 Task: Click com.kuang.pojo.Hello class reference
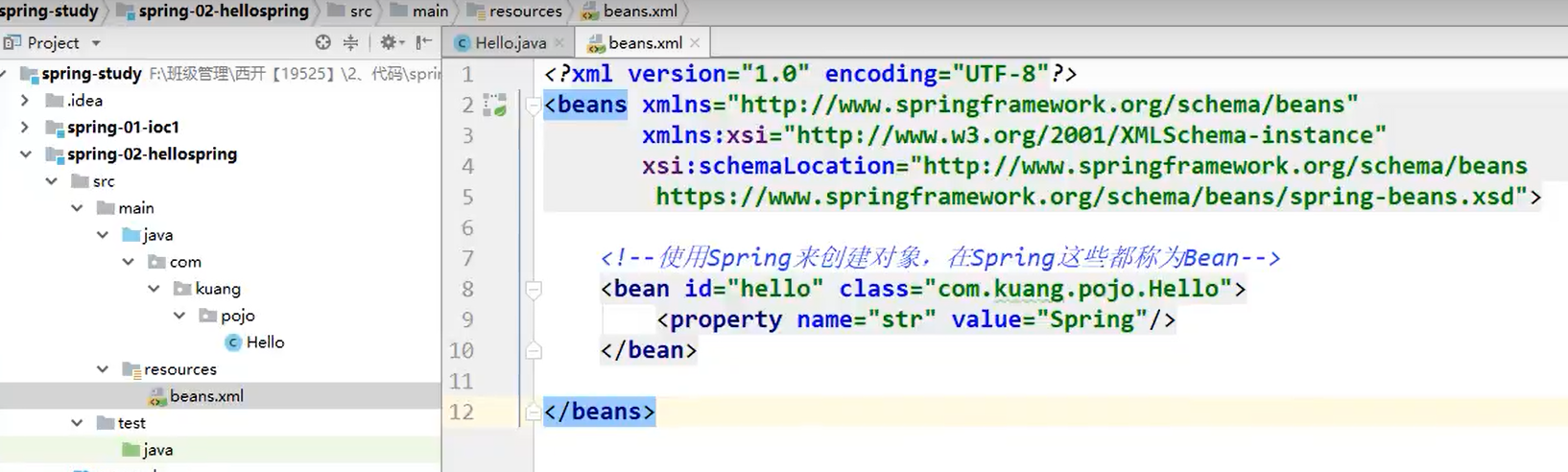tap(1079, 289)
